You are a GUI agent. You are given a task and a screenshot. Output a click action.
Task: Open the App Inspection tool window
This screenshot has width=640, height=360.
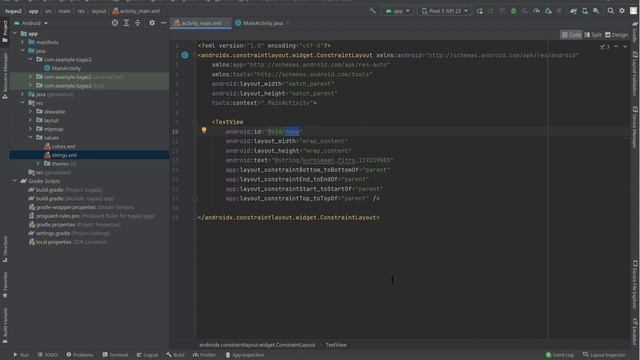pos(244,355)
